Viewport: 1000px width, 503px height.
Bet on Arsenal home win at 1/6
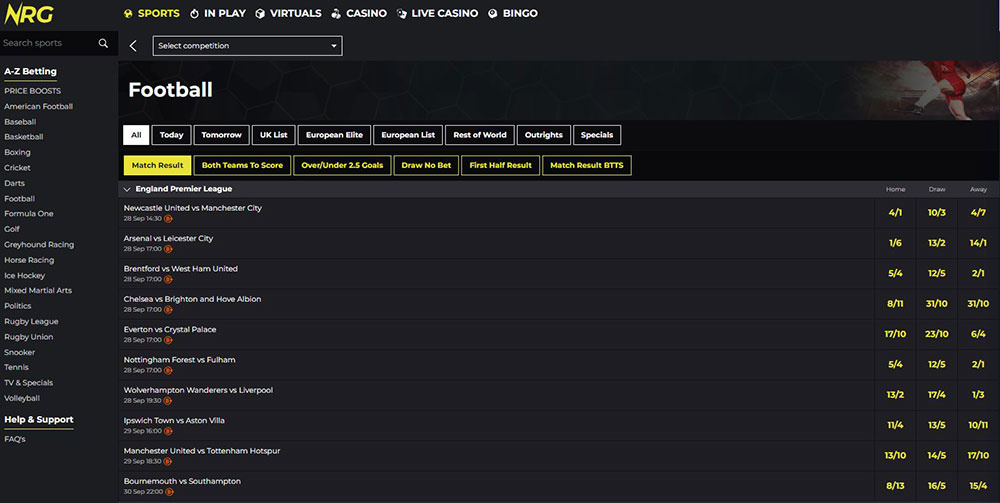895,243
